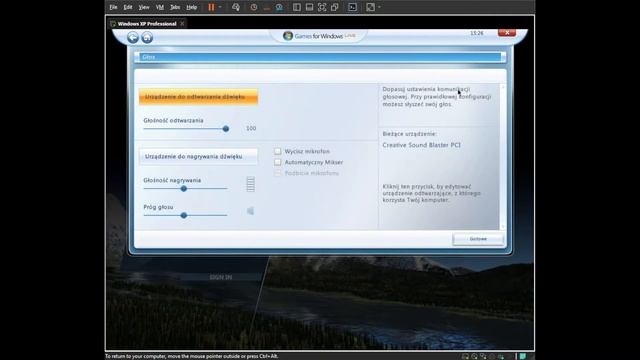Go back with the blue arrow button
The image size is (640, 360).
[x=133, y=37]
